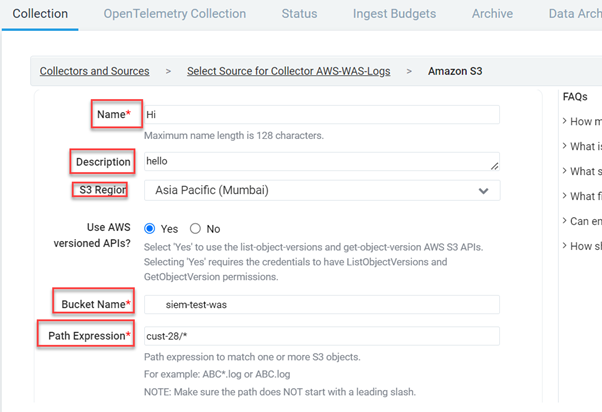
Task: Click the Maximum name length is 128 characters hint
Action: coord(234,136)
